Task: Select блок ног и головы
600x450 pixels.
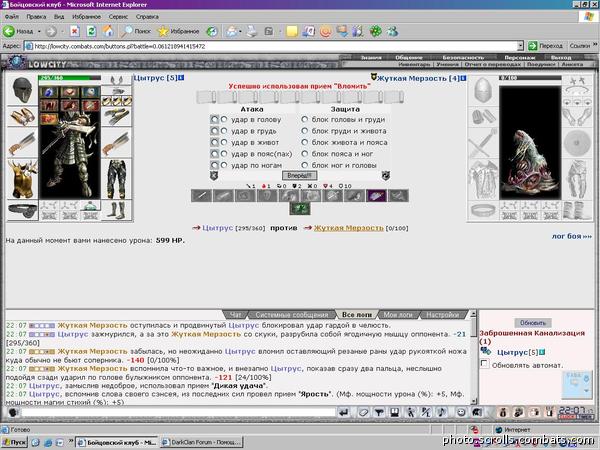Action: [305, 165]
